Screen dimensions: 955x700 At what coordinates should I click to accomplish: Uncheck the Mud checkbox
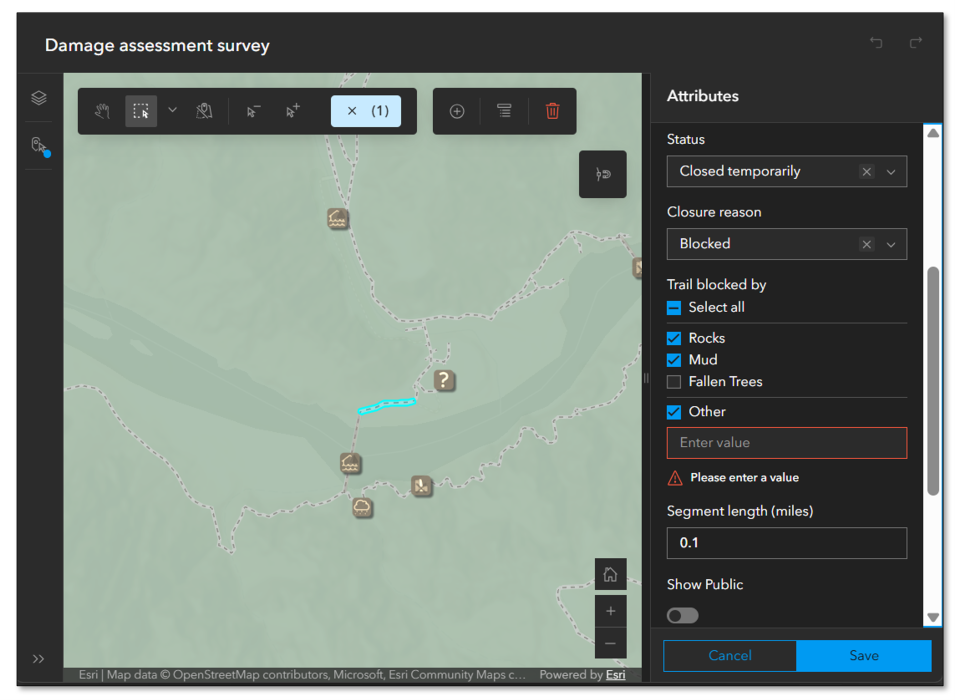pos(674,360)
